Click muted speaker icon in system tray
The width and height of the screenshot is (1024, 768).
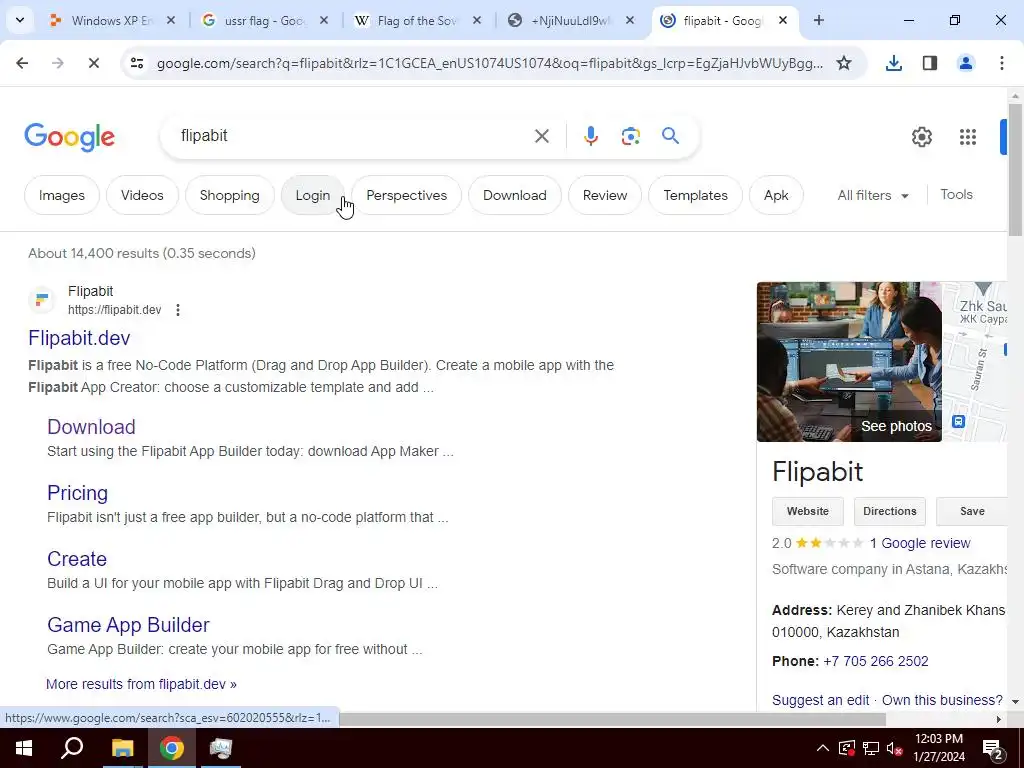pyautogui.click(x=894, y=748)
